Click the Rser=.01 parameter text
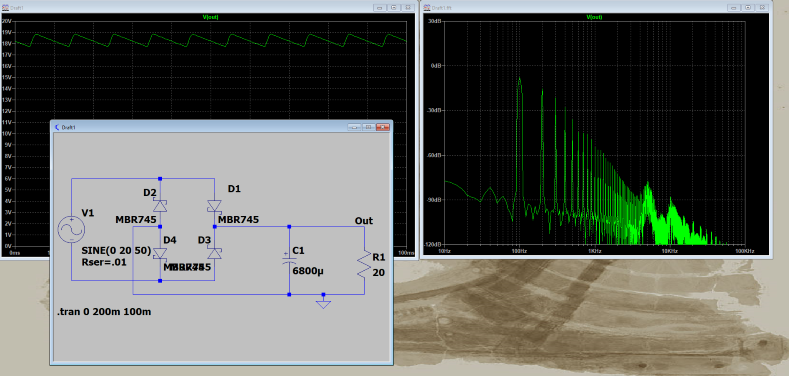Image resolution: width=789 pixels, height=376 pixels. coord(103,262)
